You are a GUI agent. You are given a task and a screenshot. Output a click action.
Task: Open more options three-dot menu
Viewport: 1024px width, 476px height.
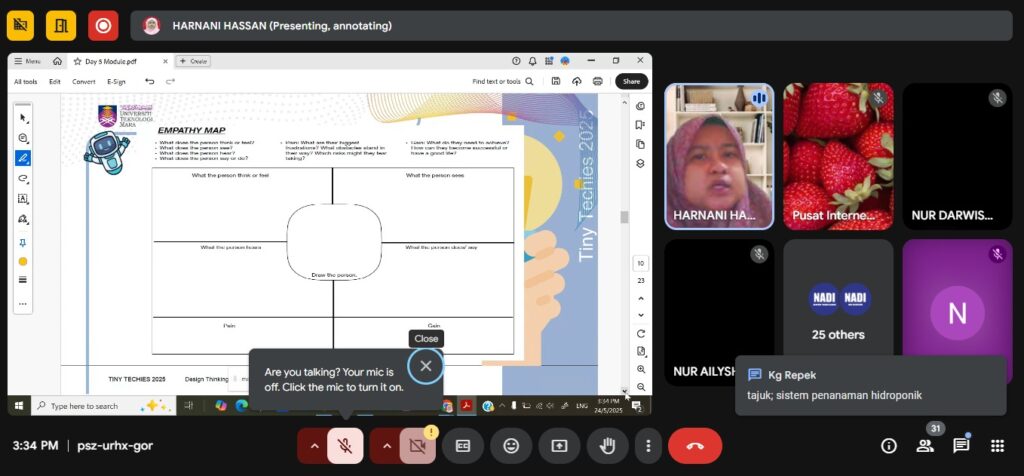(648, 446)
